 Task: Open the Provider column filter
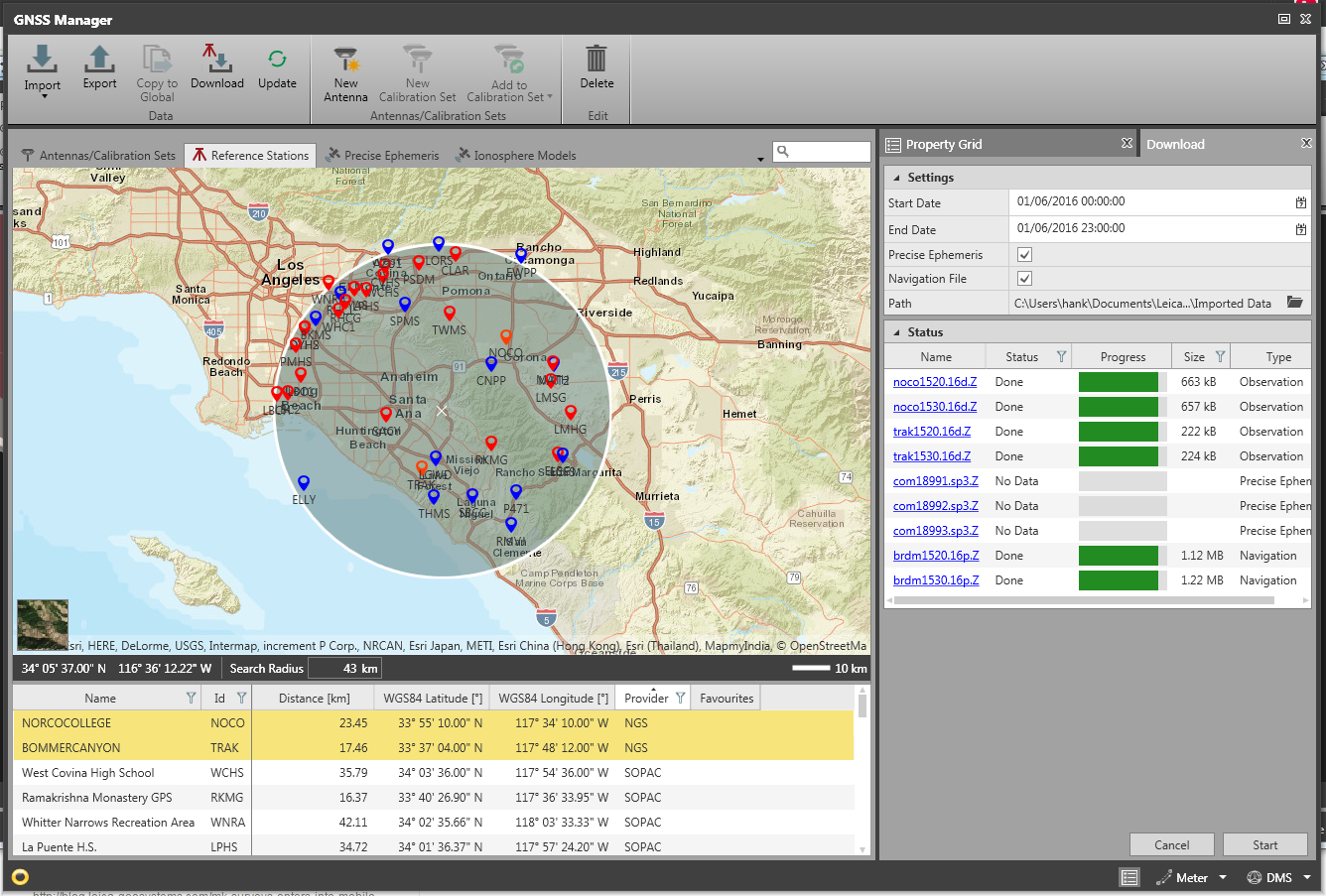click(x=679, y=698)
